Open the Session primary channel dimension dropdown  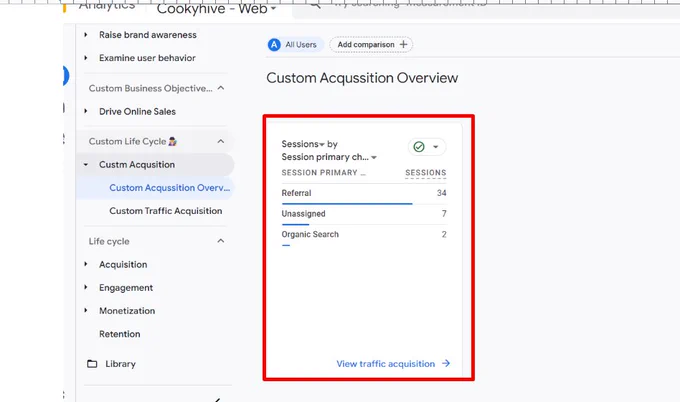tap(329, 157)
